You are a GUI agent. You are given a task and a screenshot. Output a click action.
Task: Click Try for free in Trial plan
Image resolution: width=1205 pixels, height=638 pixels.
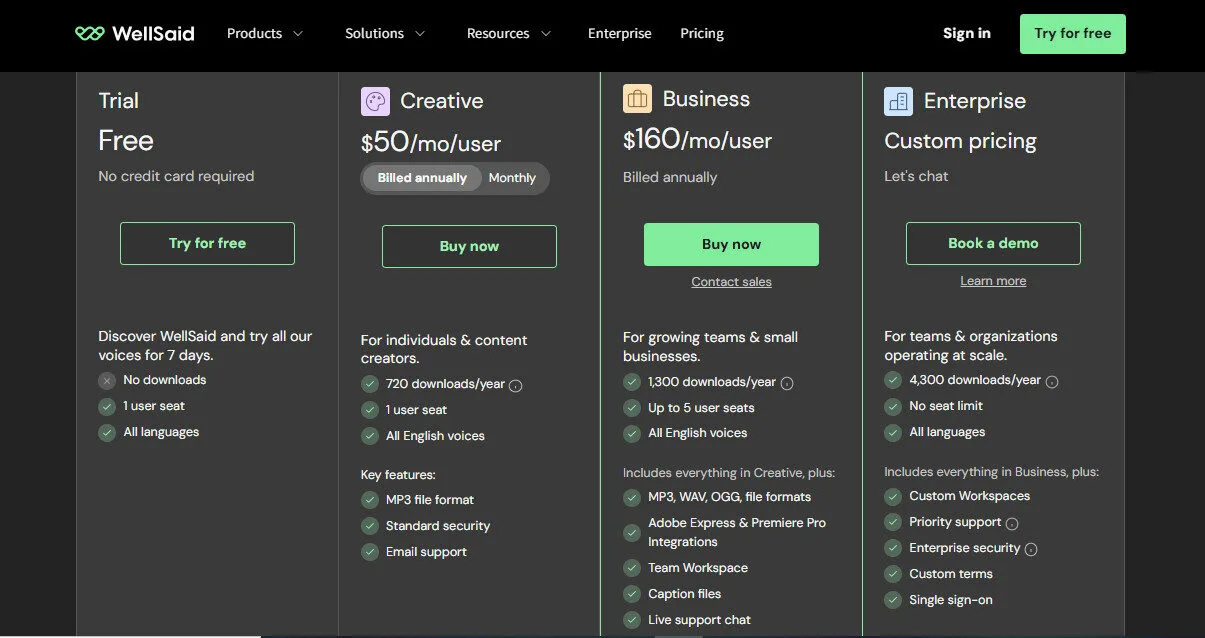207,243
